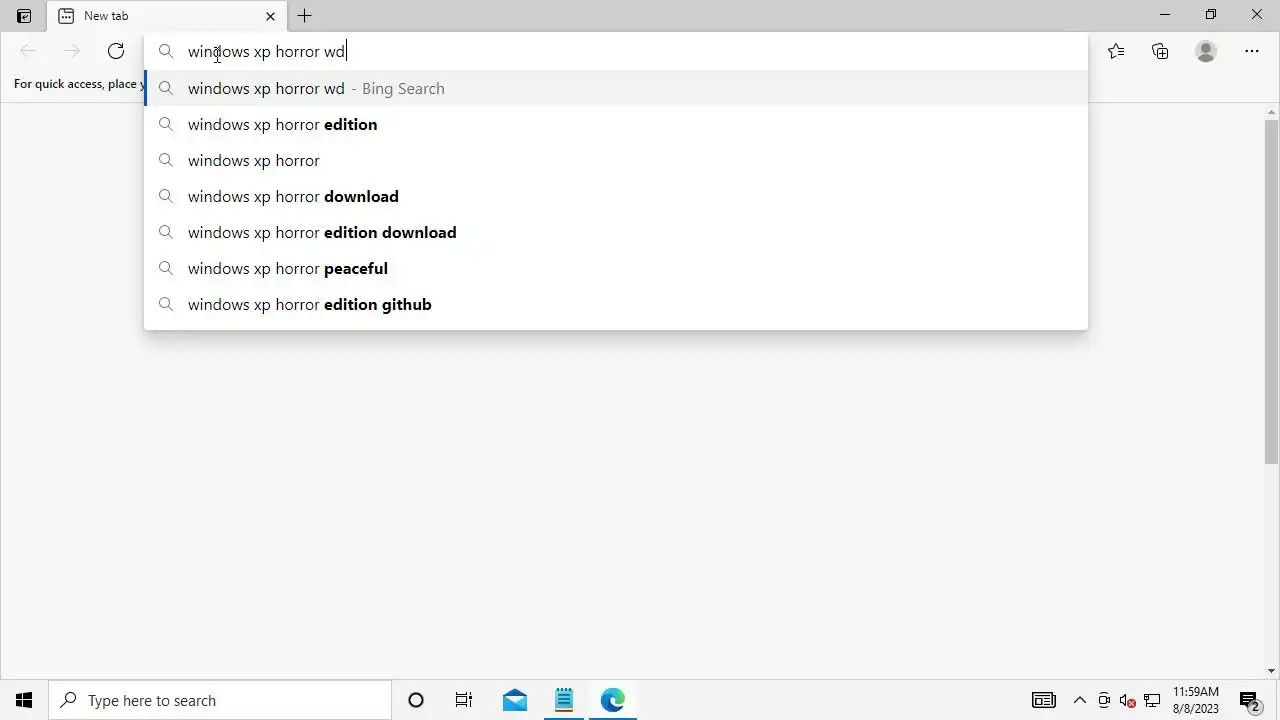The height and width of the screenshot is (720, 1280).
Task: Open the touch keyboard tray icon
Action: click(1043, 700)
